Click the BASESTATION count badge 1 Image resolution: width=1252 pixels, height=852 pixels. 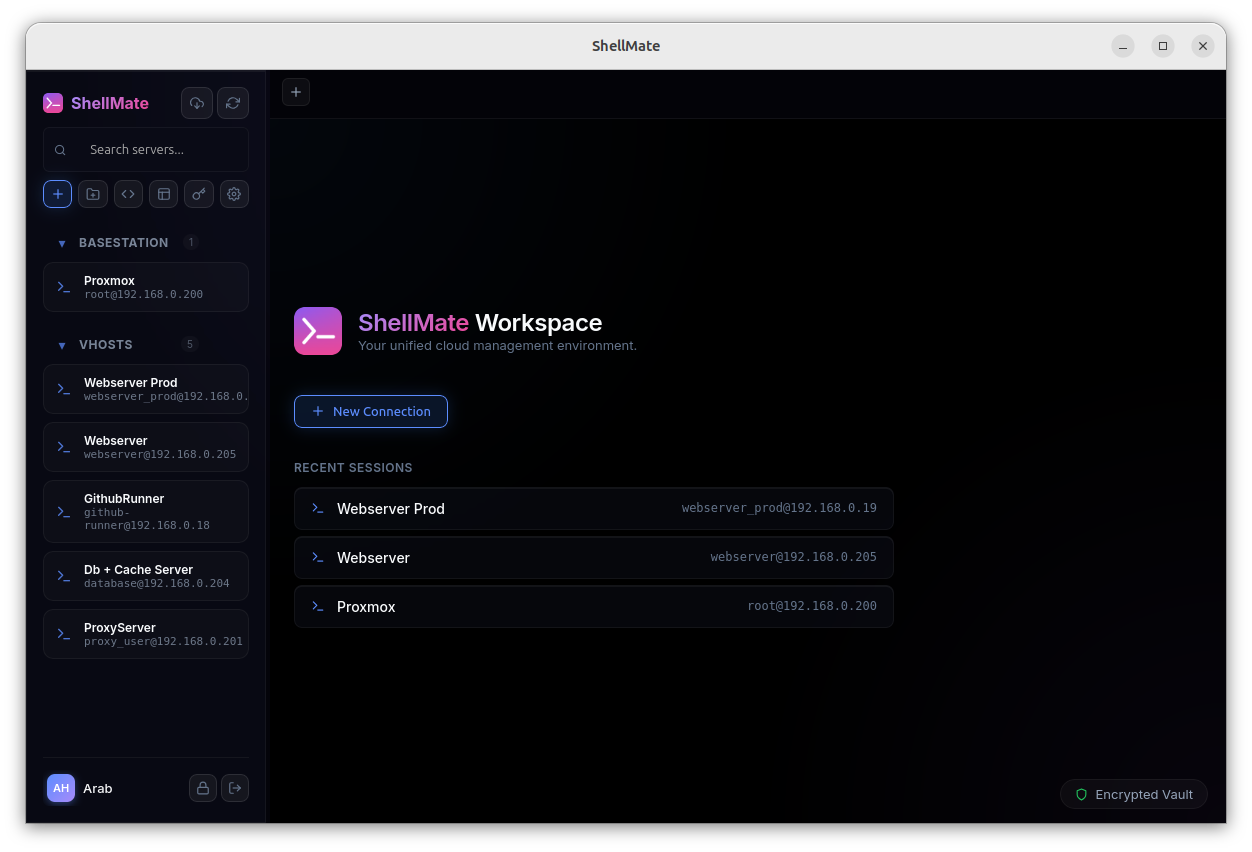[191, 243]
